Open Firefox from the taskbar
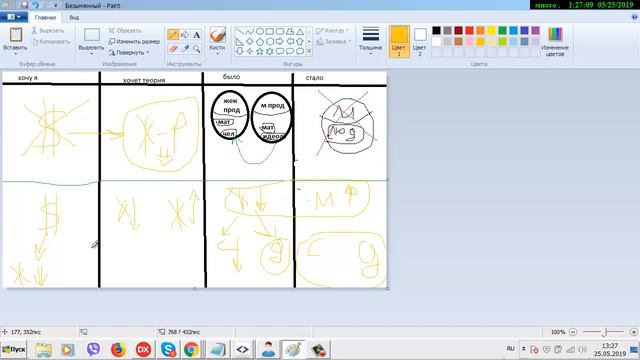The image size is (640, 360). click(x=118, y=349)
